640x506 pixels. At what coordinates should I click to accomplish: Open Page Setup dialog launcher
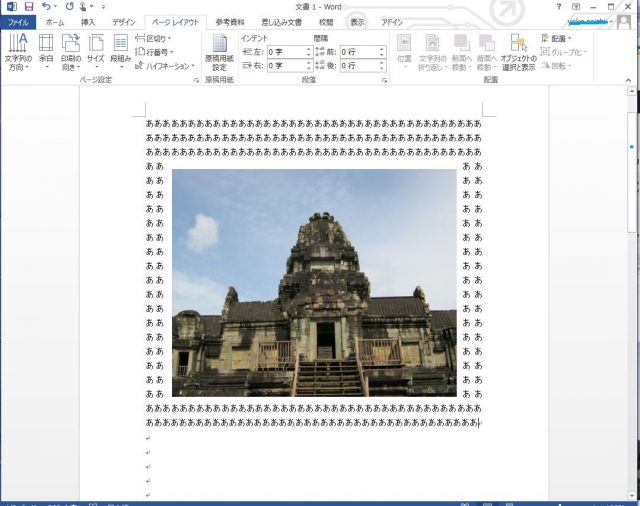click(196, 81)
